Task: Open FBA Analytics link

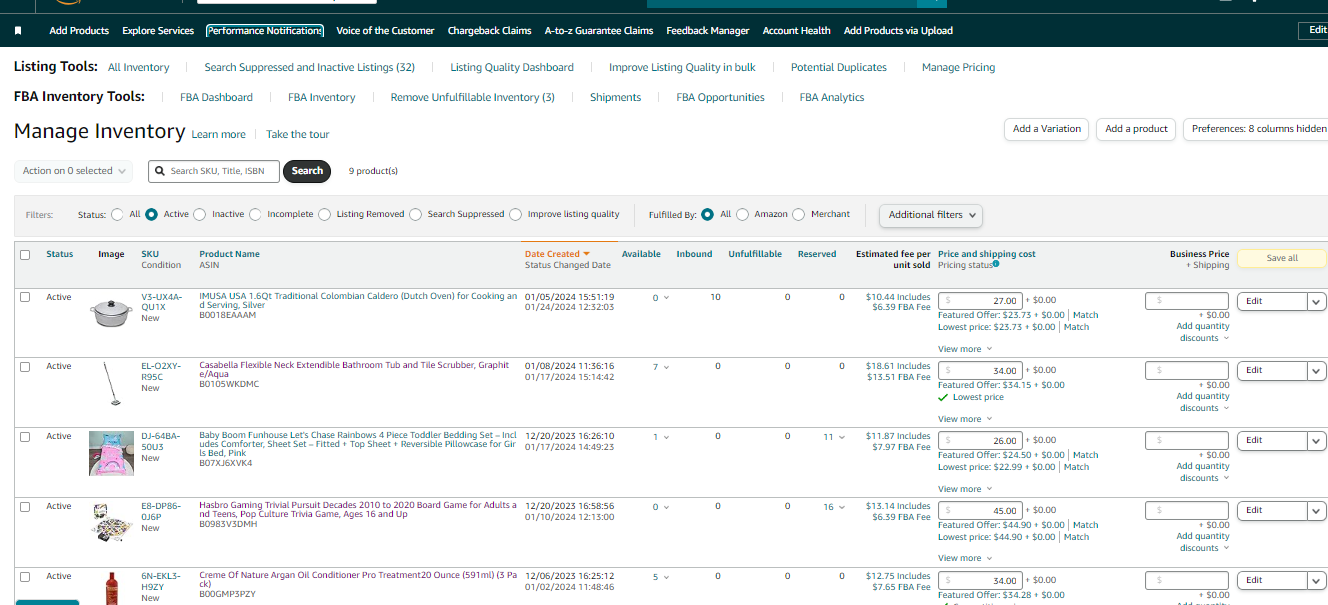Action: pos(832,98)
